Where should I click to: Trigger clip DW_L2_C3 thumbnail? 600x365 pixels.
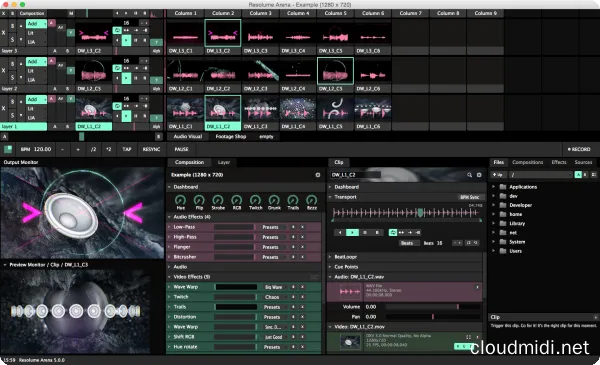[x=261, y=72]
